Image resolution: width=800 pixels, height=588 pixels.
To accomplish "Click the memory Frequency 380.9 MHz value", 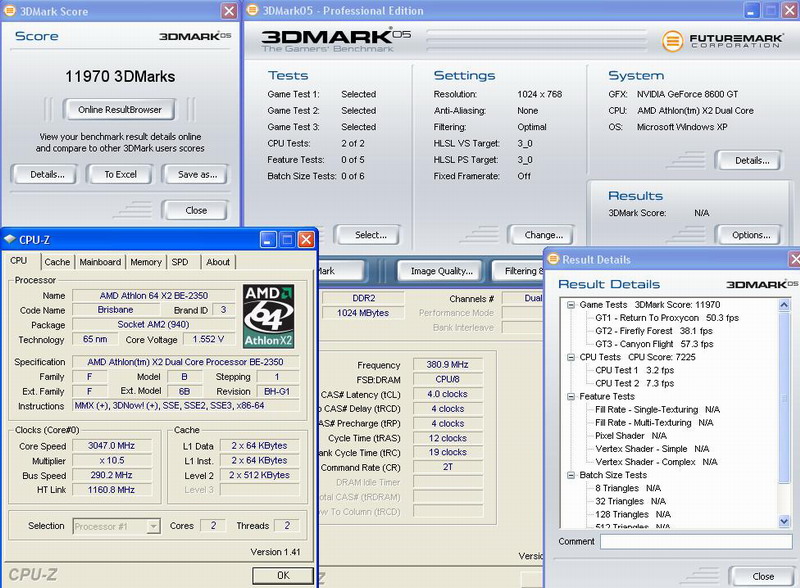I will (x=447, y=364).
